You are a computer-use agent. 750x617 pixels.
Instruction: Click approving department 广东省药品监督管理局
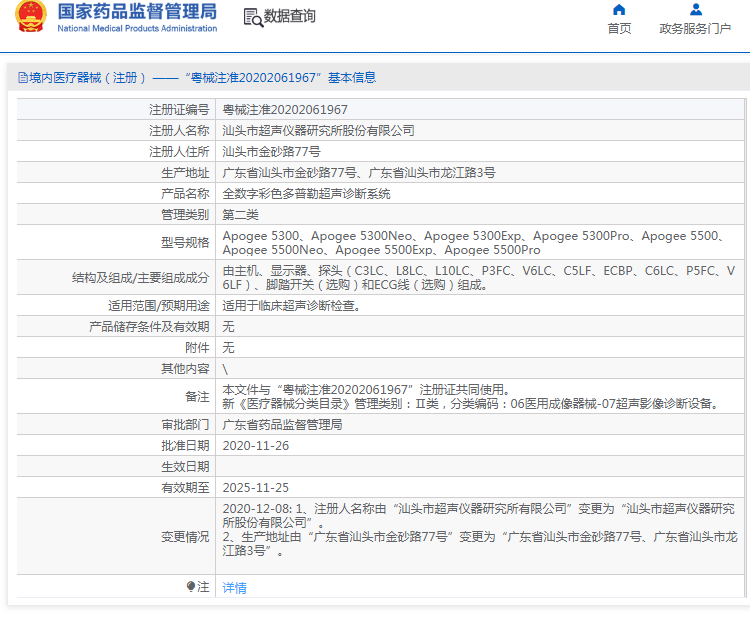pos(282,425)
